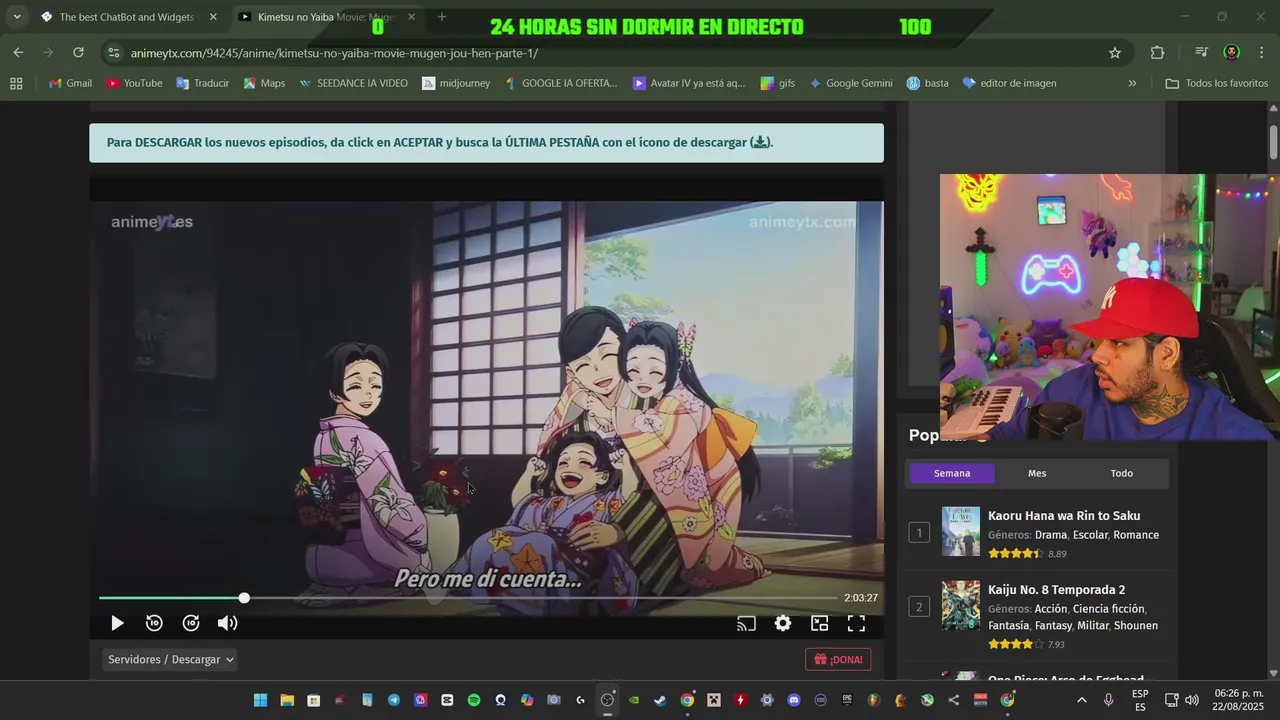Screen dimensions: 1280x720
Task: Open the Todos los favoritos folder
Action: (x=1217, y=83)
